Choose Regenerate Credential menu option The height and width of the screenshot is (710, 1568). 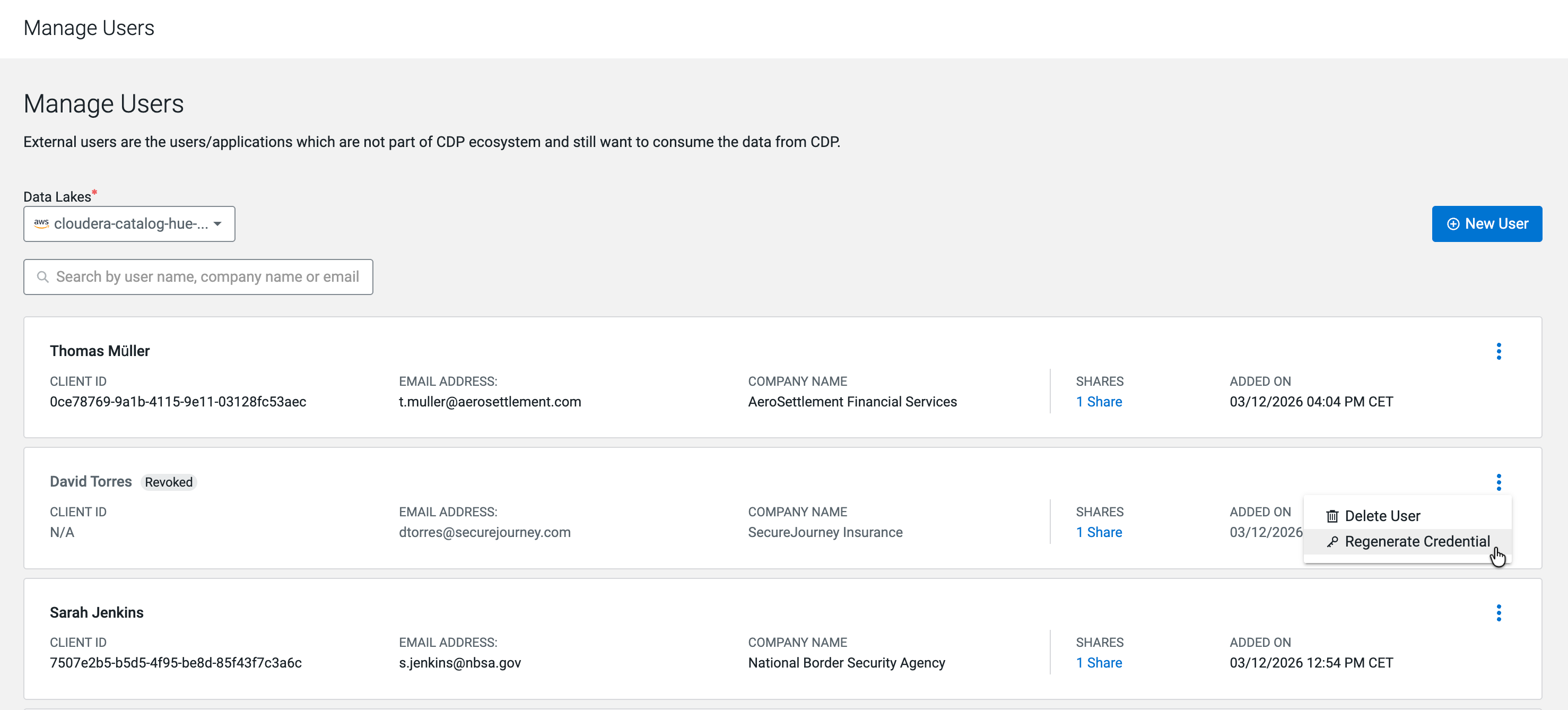pos(1416,542)
